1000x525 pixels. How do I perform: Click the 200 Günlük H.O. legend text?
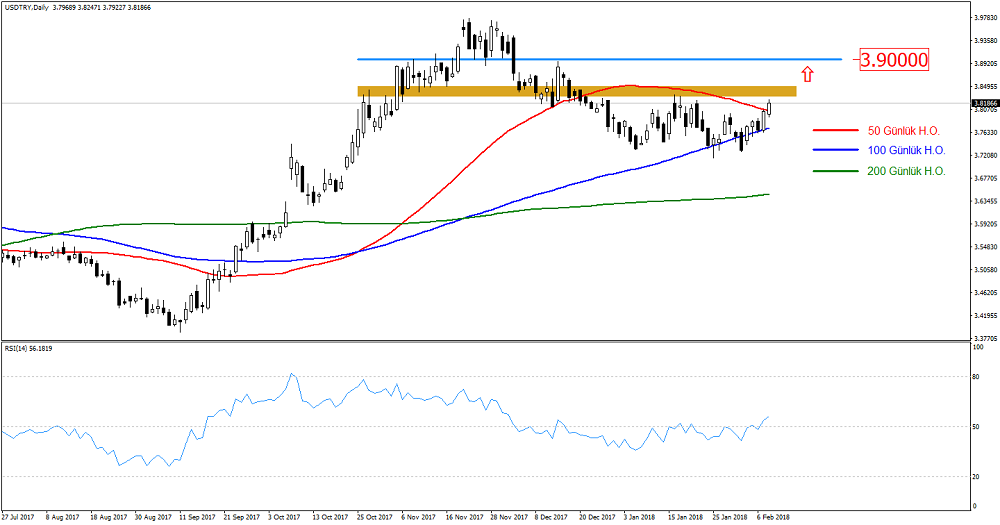pos(906,171)
